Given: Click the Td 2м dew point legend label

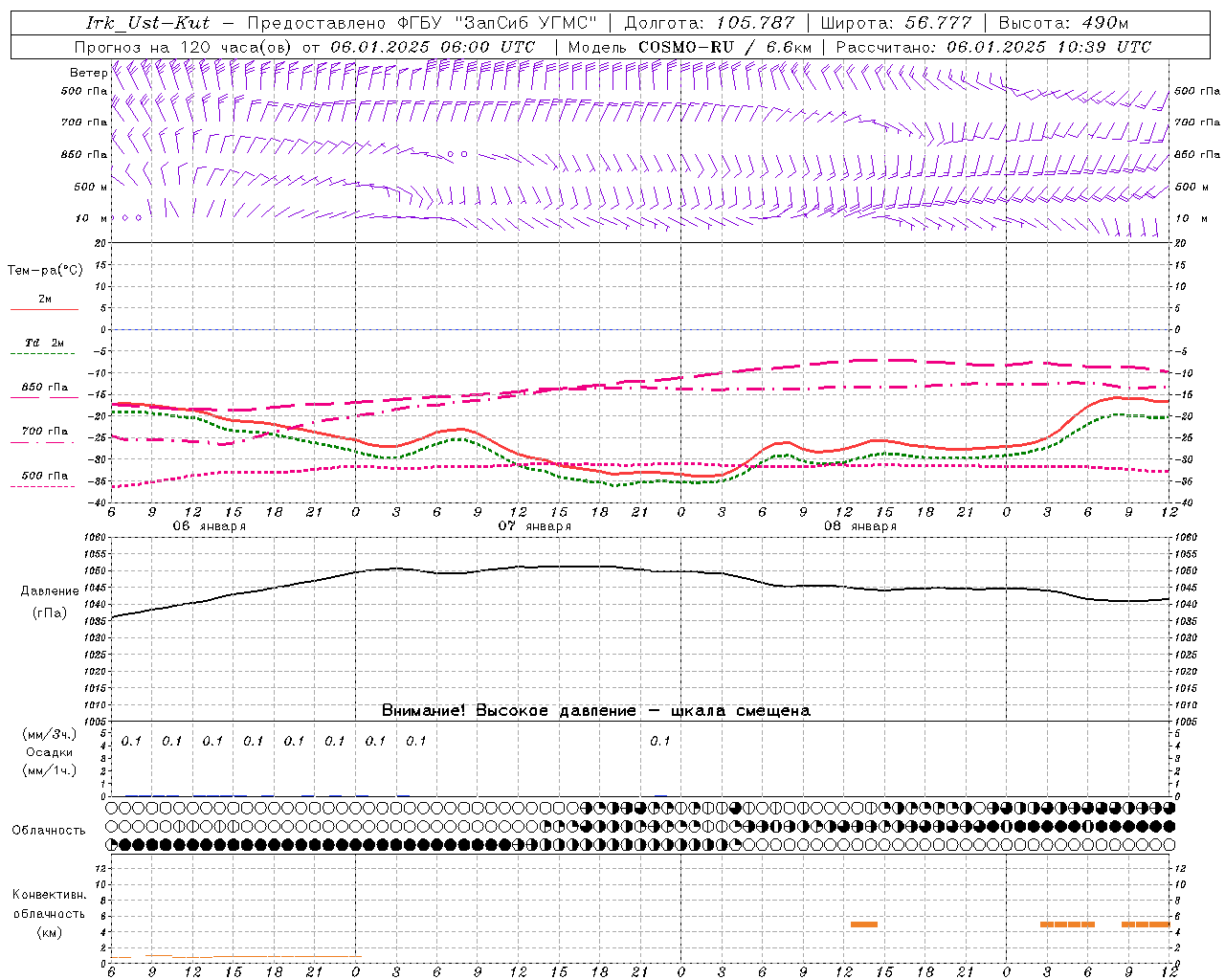Looking at the screenshot, I should coord(45,343).
